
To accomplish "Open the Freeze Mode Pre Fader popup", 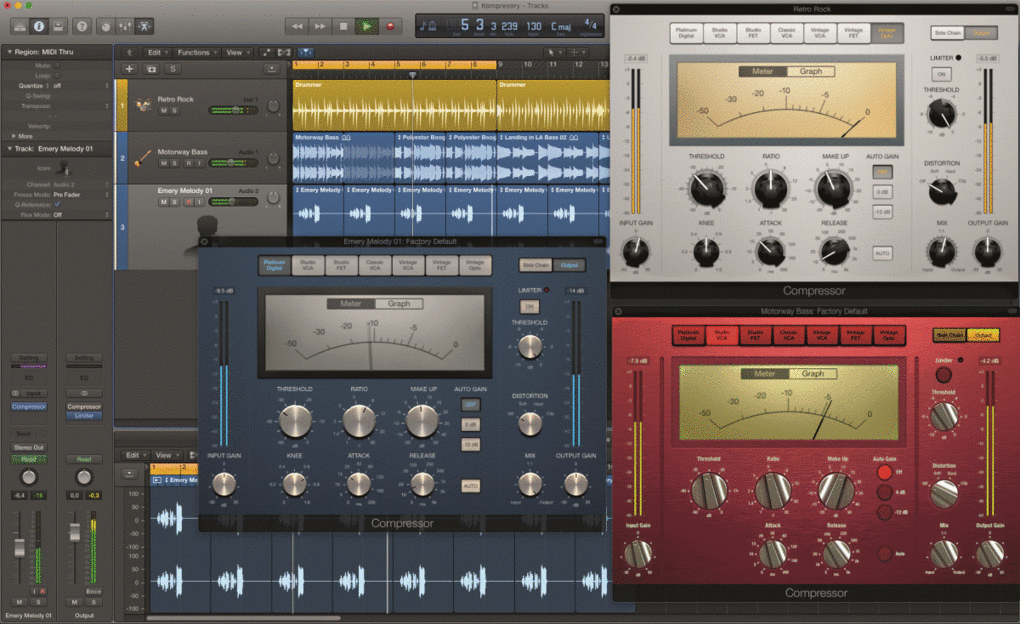I will (81, 195).
